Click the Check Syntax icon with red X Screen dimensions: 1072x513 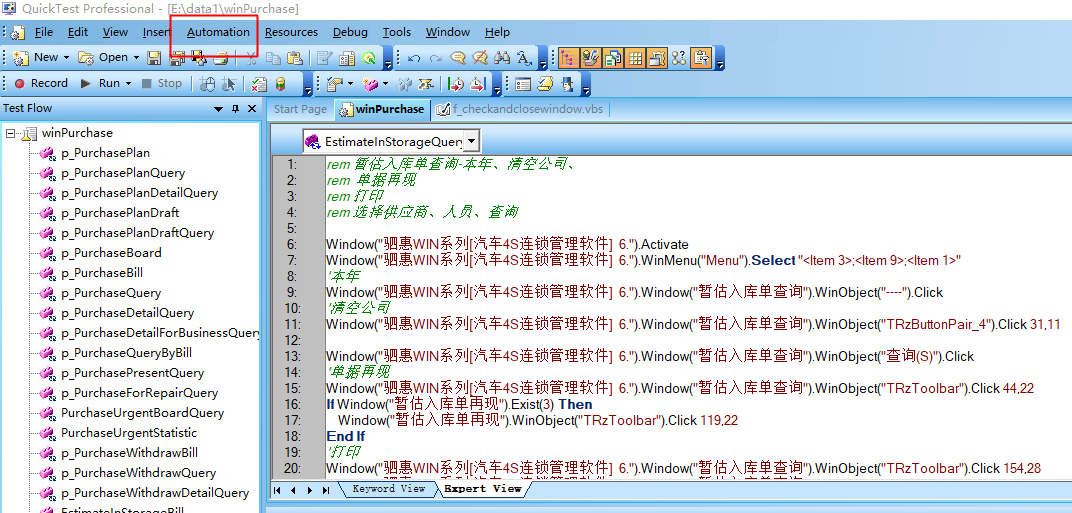tap(258, 84)
